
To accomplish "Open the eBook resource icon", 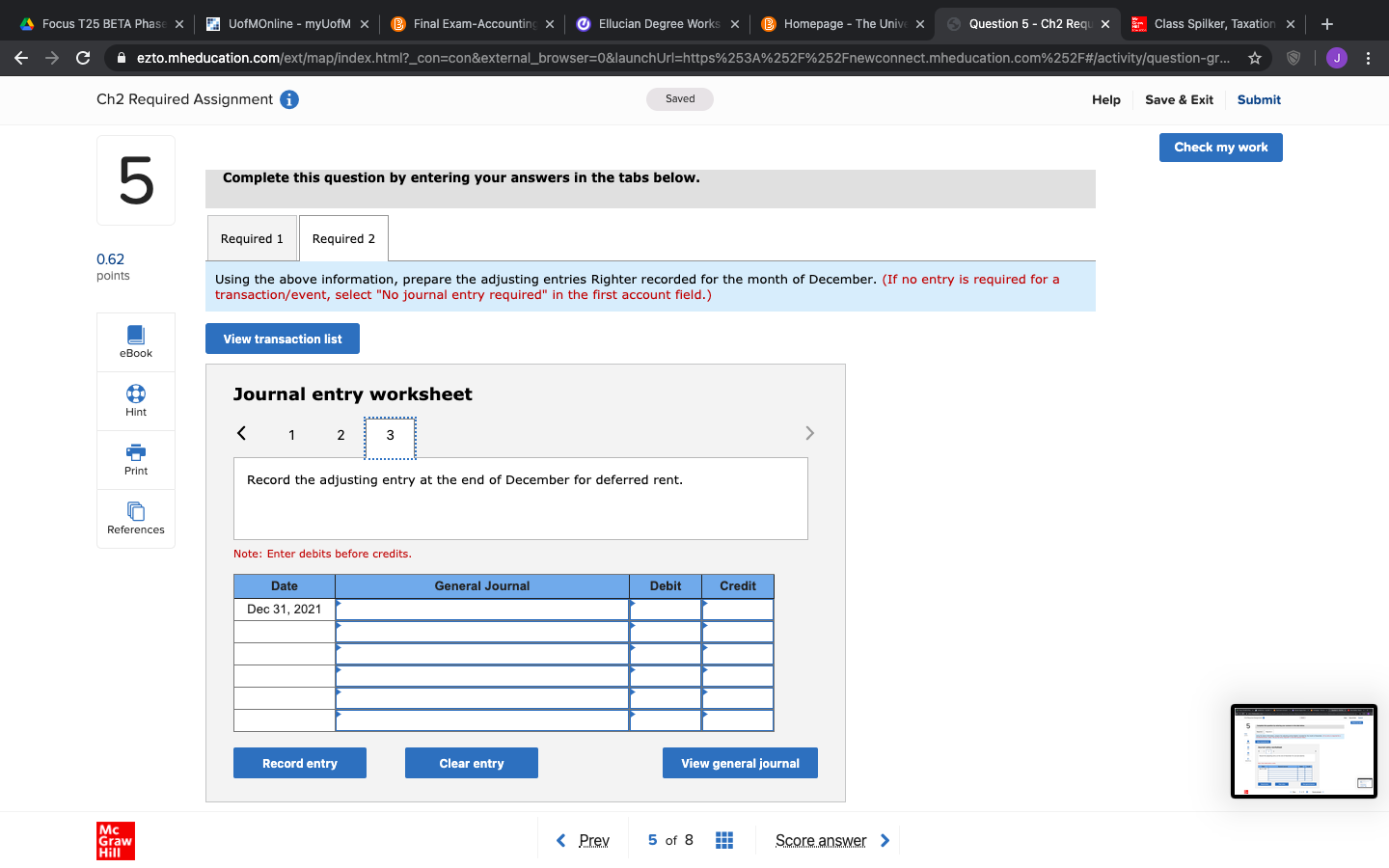I will (136, 335).
